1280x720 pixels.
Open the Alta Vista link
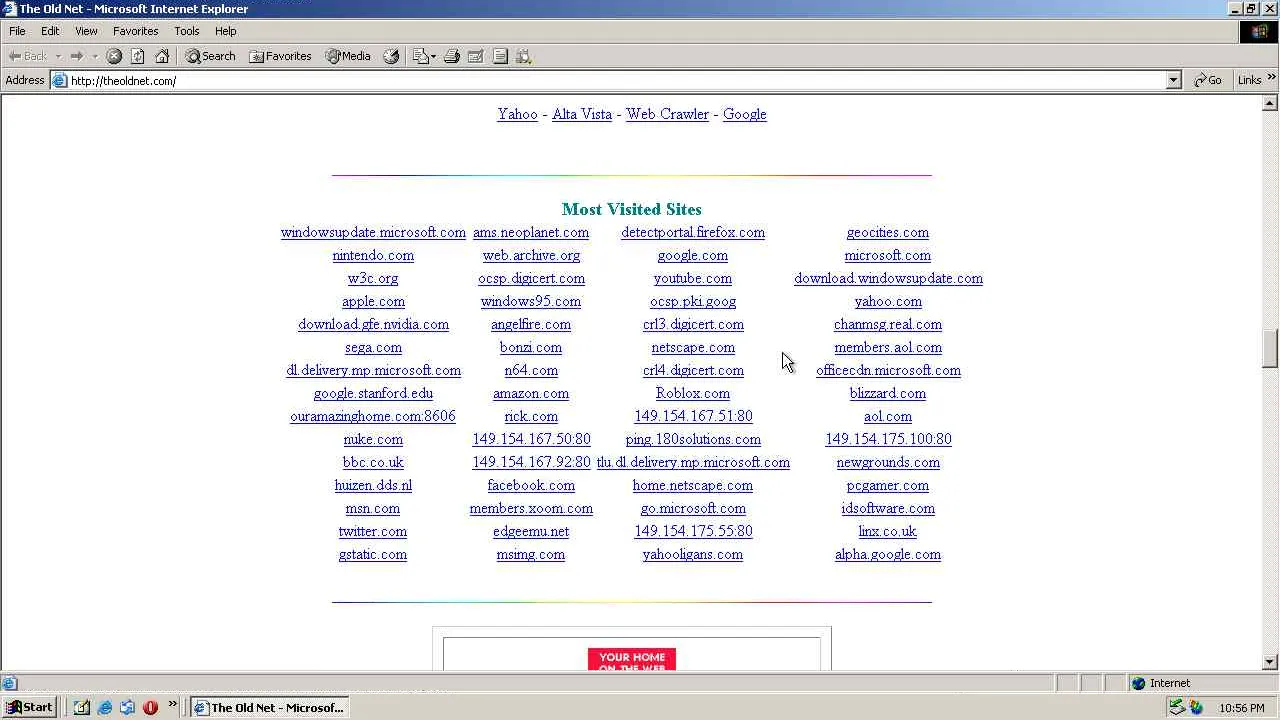582,114
